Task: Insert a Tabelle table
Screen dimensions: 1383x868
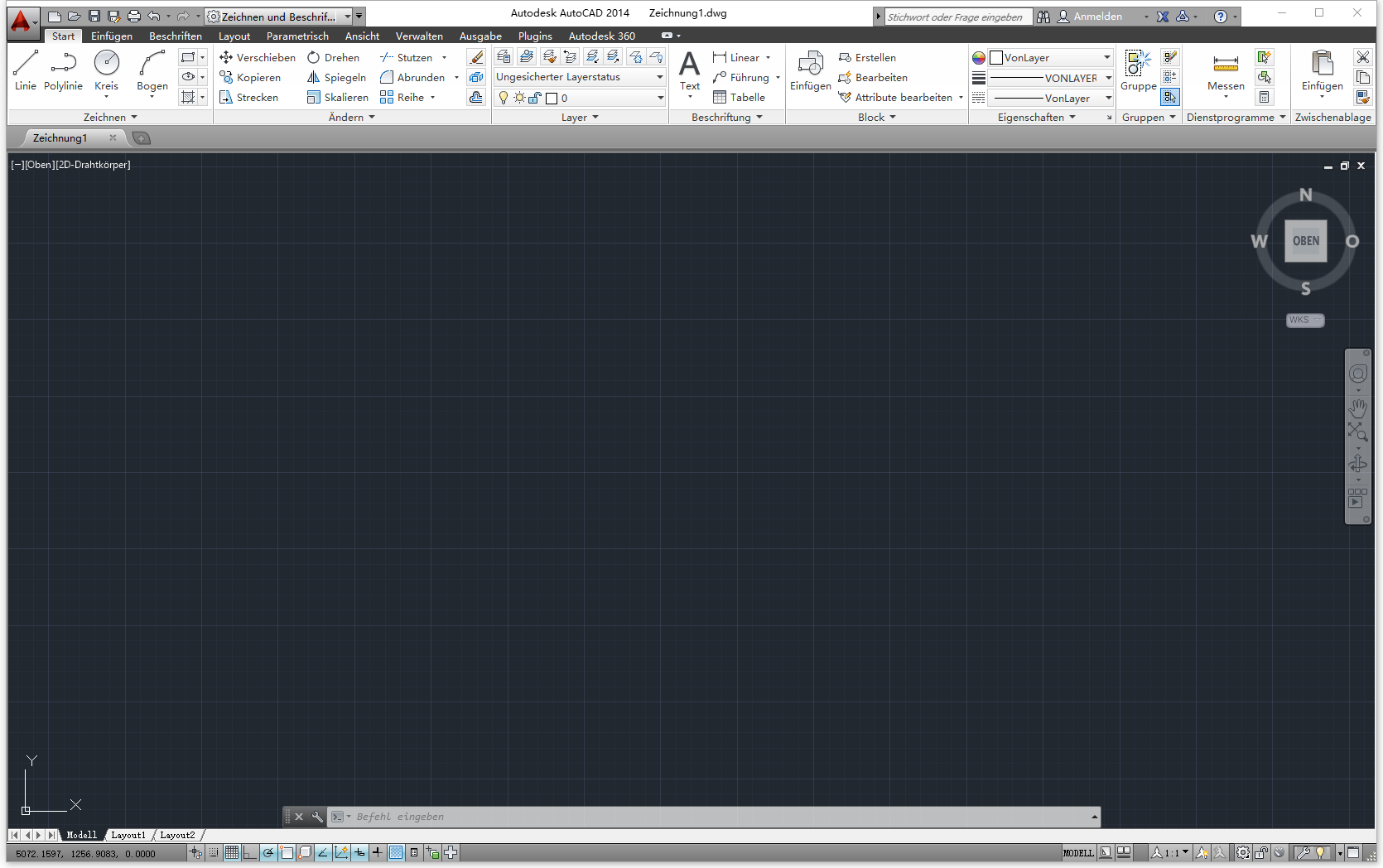Action: pos(739,97)
